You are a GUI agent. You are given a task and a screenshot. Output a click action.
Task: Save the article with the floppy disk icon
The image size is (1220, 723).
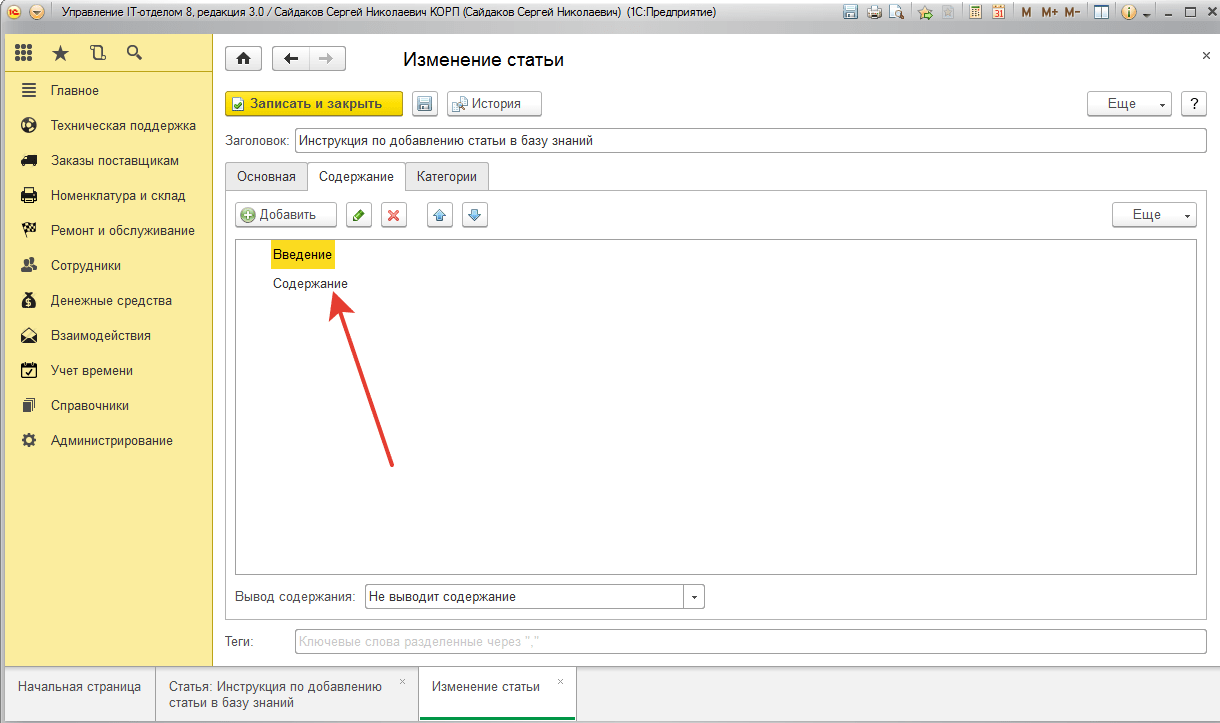pos(424,104)
